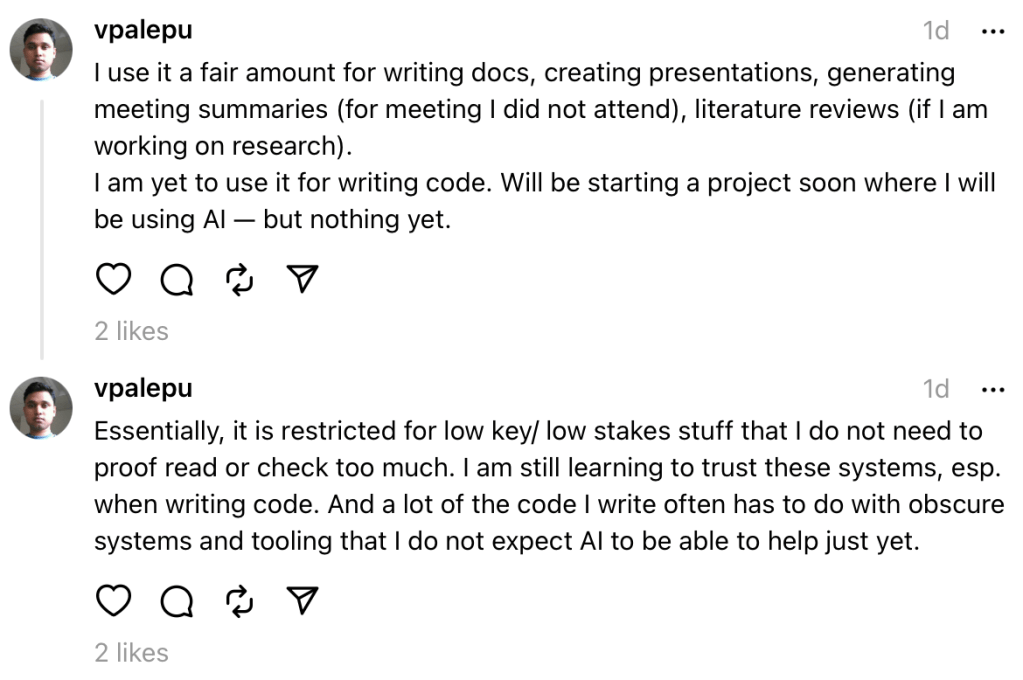Like the post about writing docs
1023x680 pixels.
[113, 280]
